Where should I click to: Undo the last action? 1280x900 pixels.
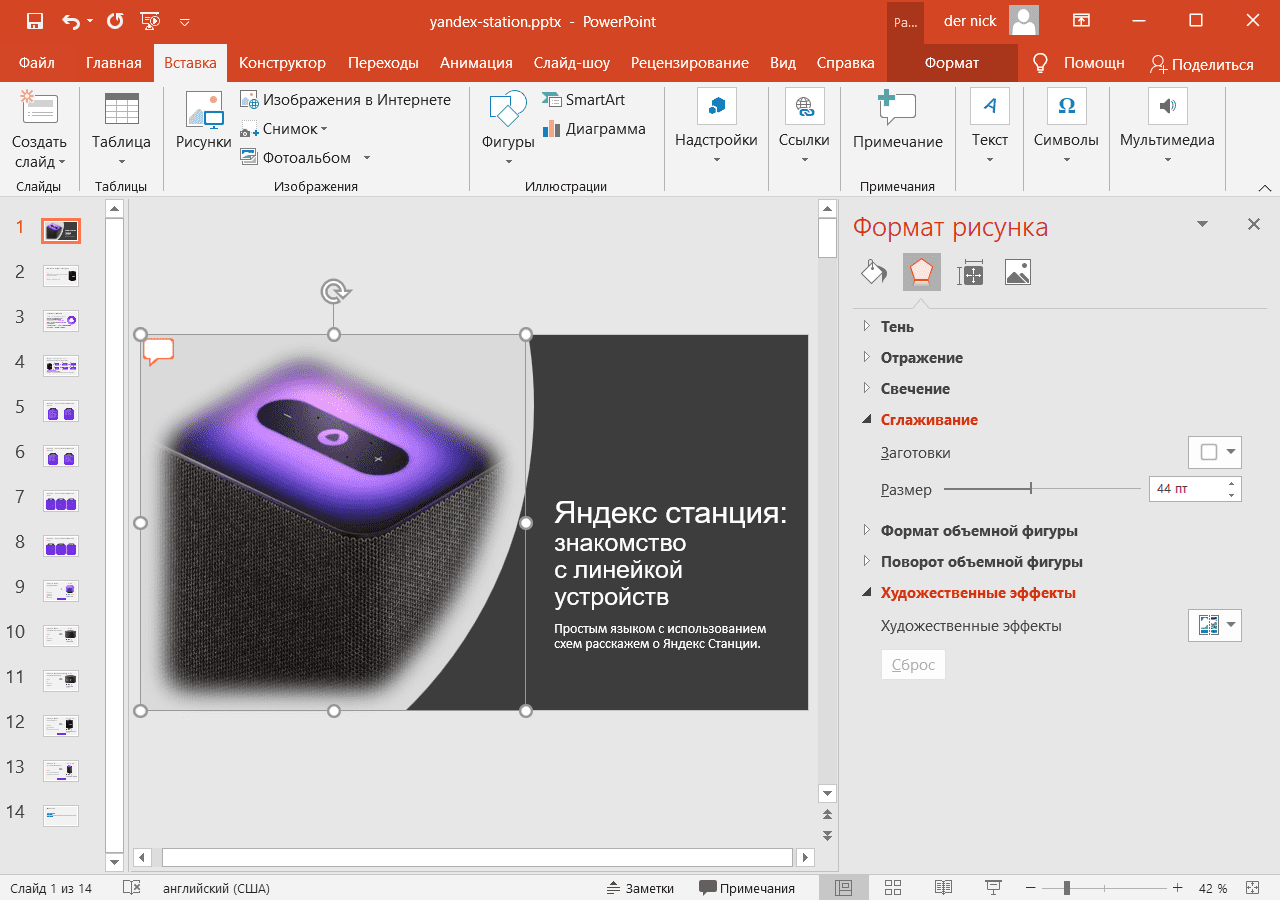coord(72,21)
